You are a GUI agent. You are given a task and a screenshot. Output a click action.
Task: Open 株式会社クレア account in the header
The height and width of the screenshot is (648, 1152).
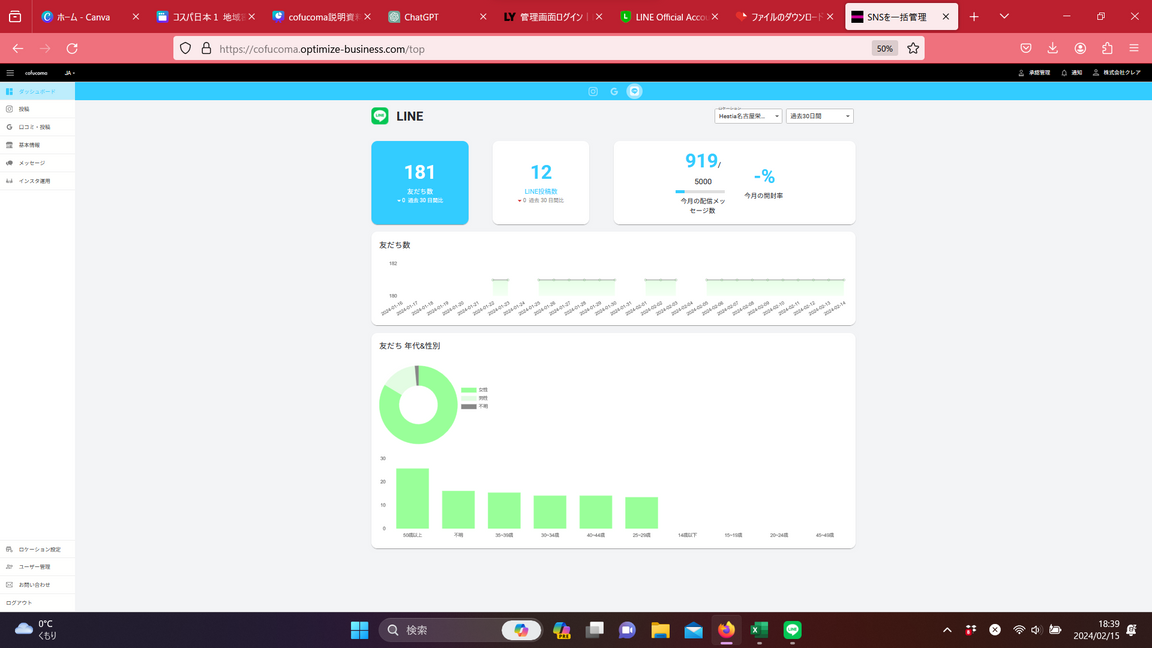(x=1116, y=73)
